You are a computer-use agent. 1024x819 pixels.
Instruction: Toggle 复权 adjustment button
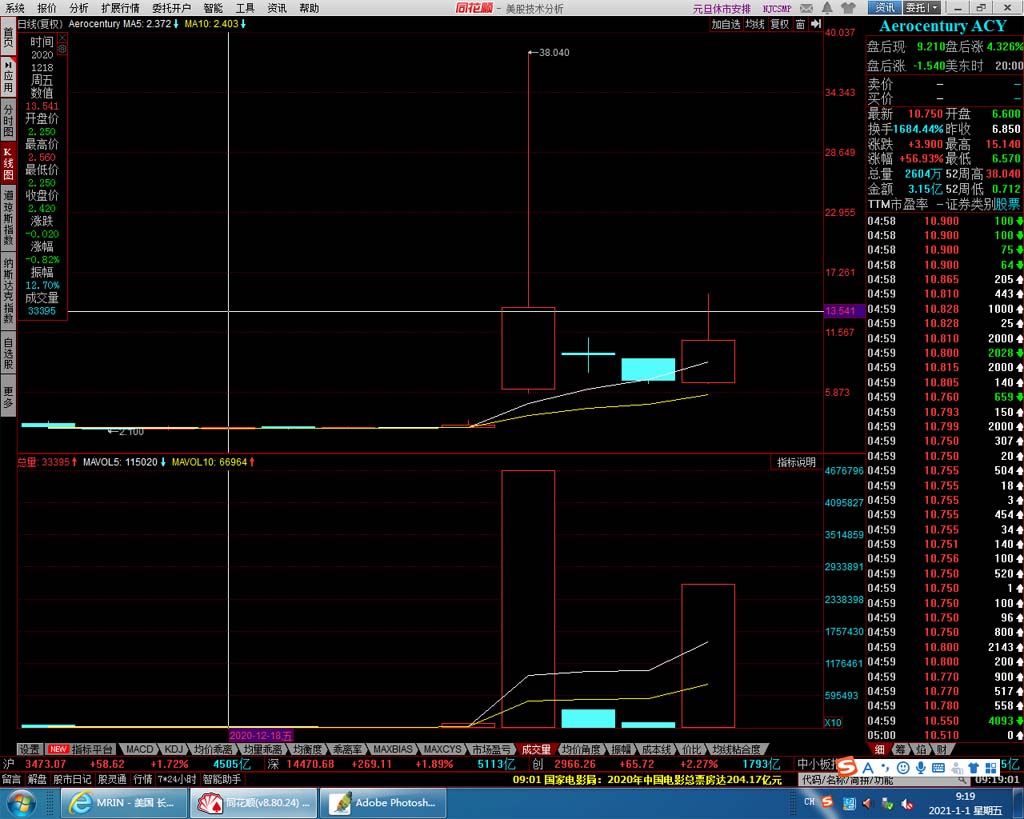[780, 24]
